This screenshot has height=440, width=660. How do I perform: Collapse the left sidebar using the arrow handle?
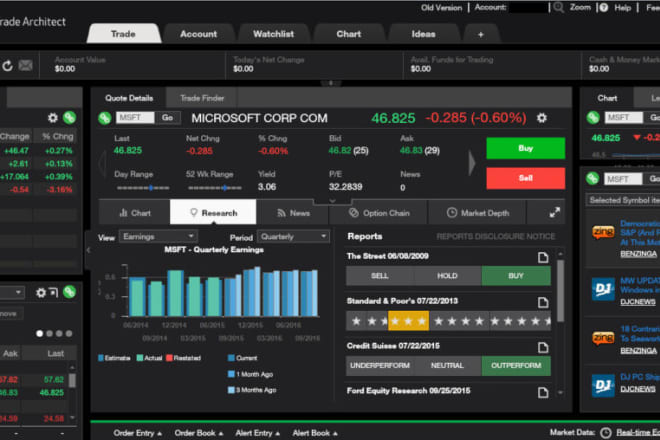tap(88, 250)
